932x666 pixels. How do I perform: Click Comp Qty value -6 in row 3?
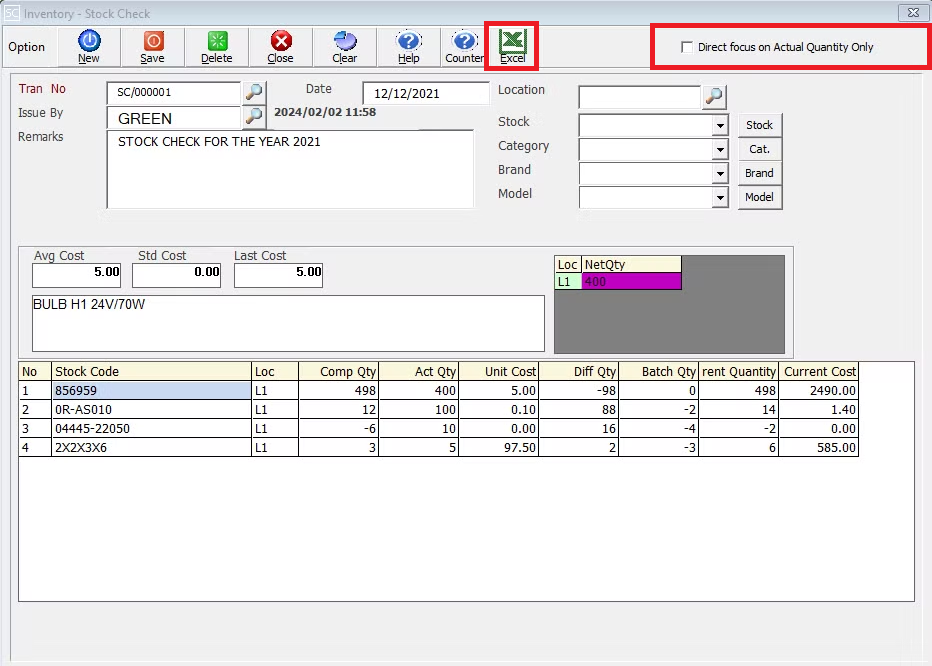pyautogui.click(x=338, y=429)
